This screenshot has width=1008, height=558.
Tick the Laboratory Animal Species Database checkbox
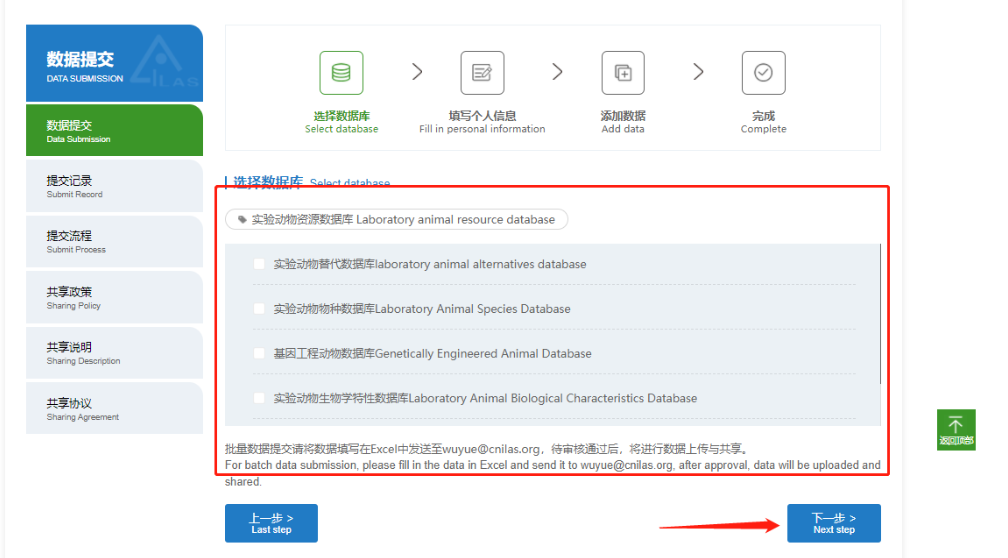tap(259, 309)
